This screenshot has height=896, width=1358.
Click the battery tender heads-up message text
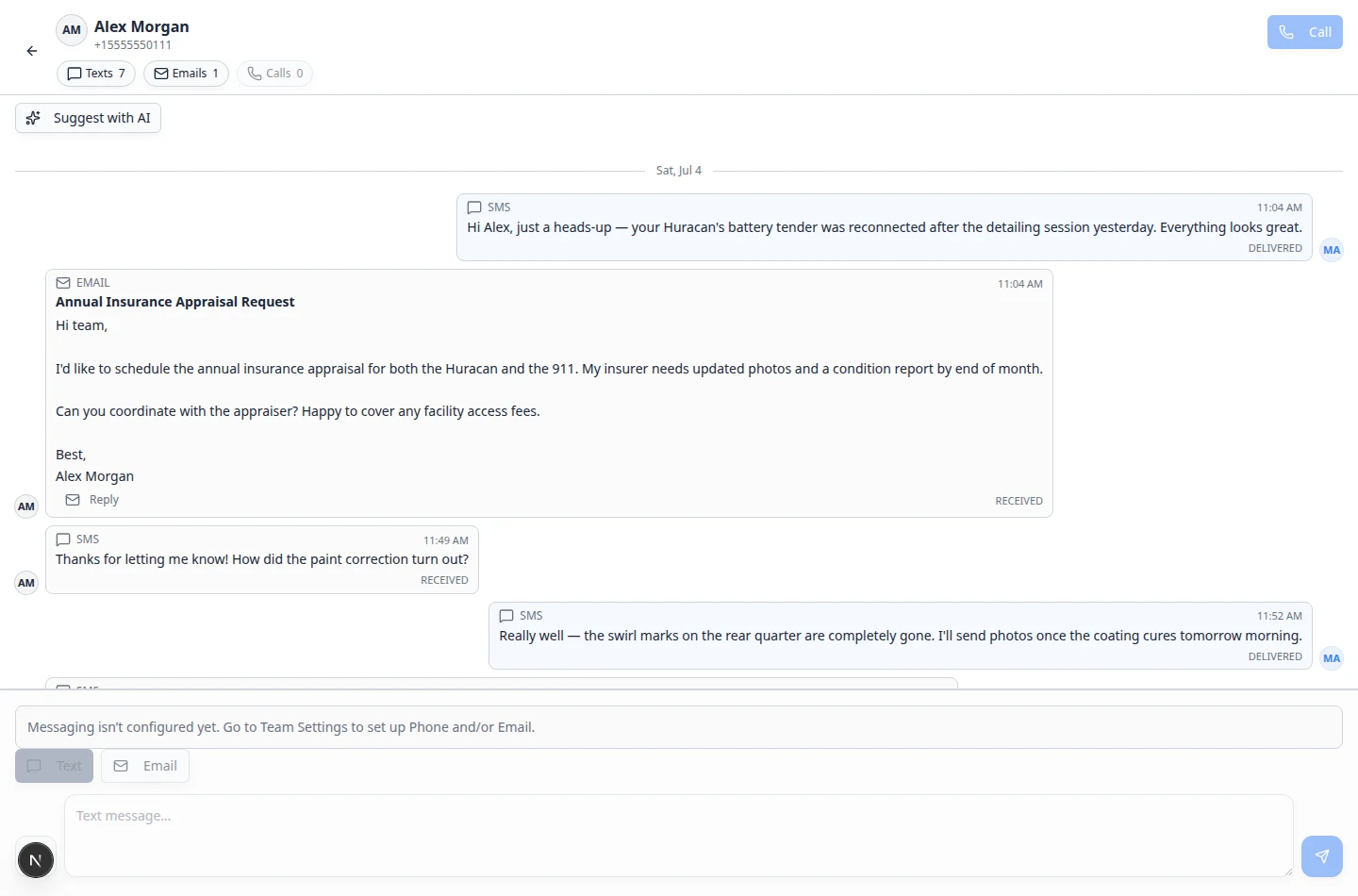point(885,227)
